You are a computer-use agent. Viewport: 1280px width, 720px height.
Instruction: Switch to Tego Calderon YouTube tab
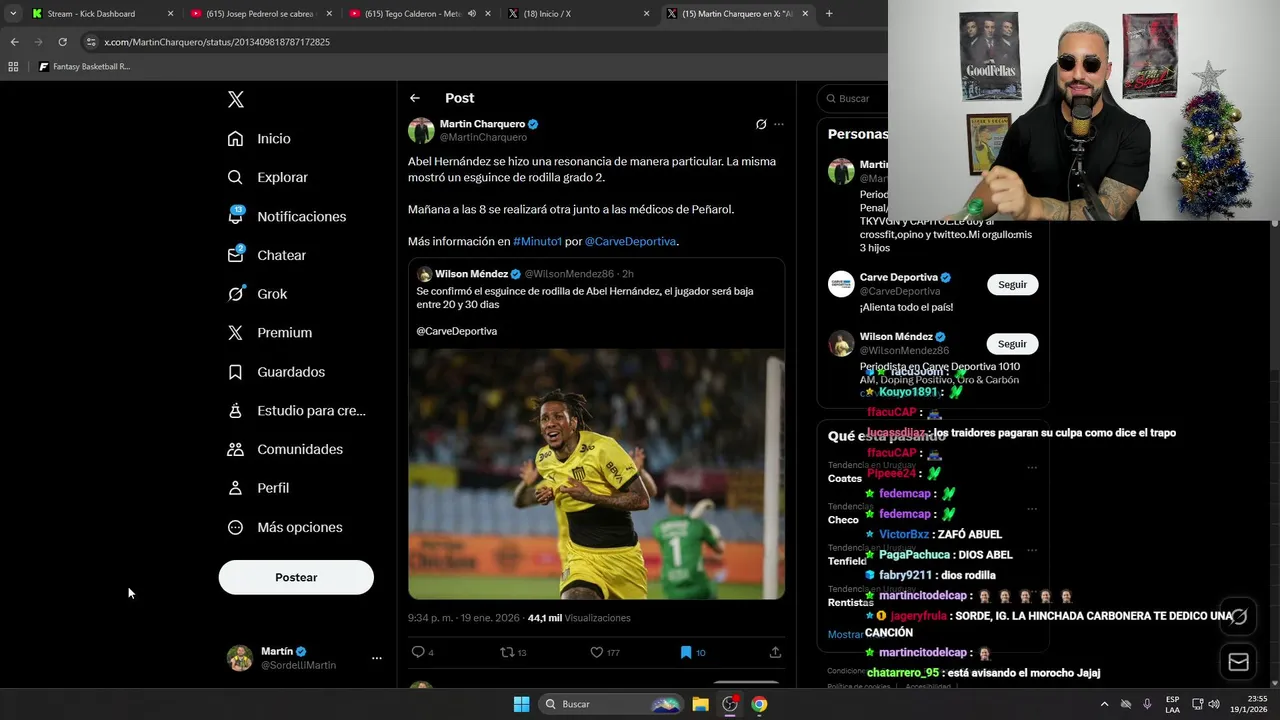(x=418, y=14)
